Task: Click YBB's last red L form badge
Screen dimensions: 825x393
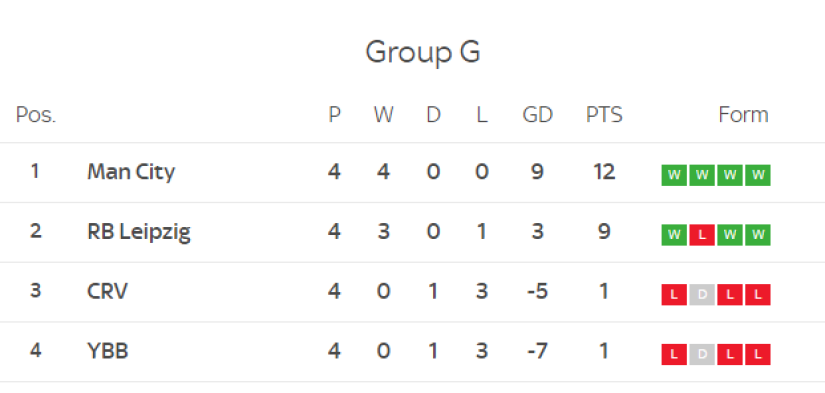Action: (758, 355)
